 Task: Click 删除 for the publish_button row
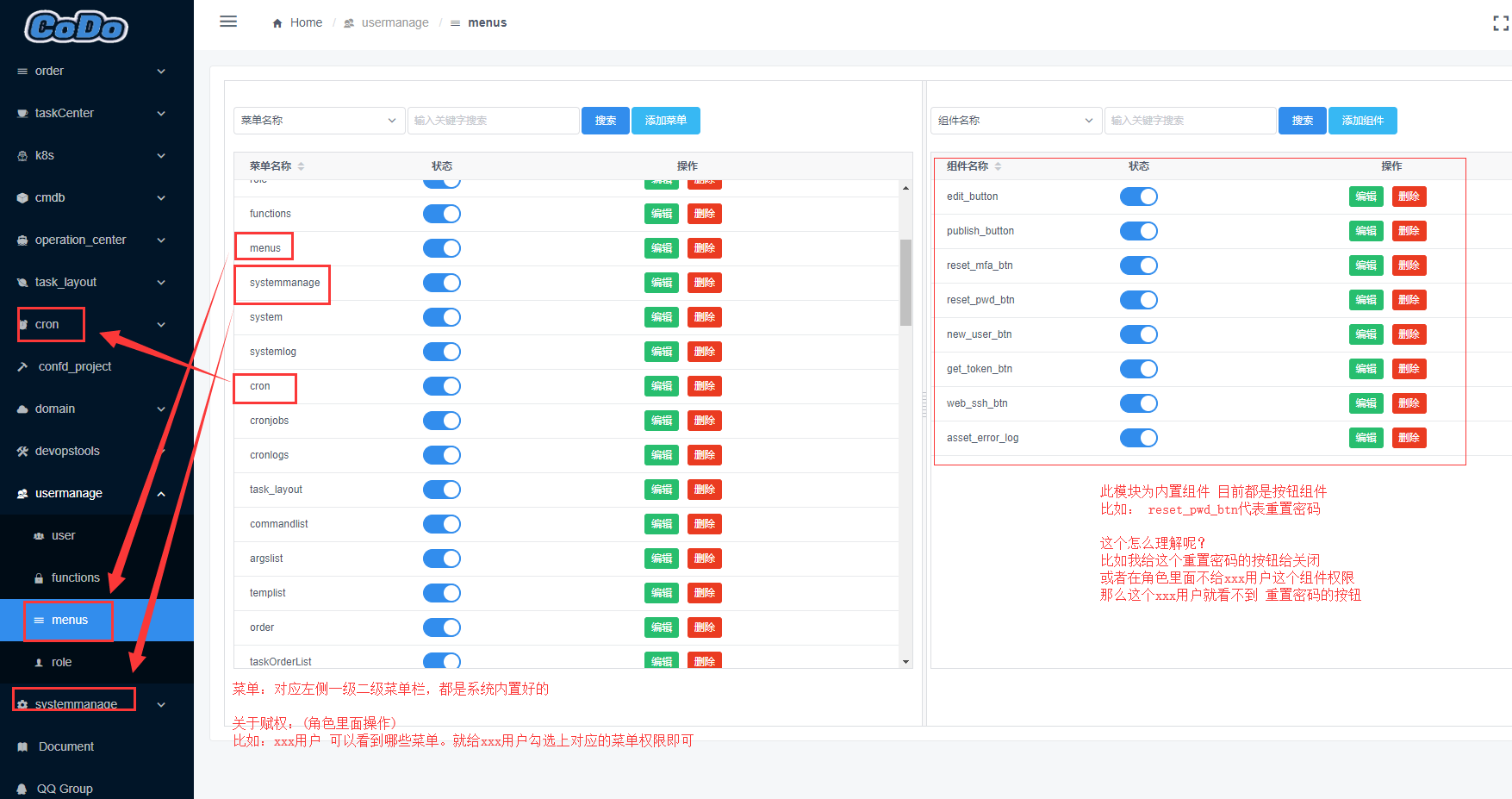click(x=1409, y=231)
